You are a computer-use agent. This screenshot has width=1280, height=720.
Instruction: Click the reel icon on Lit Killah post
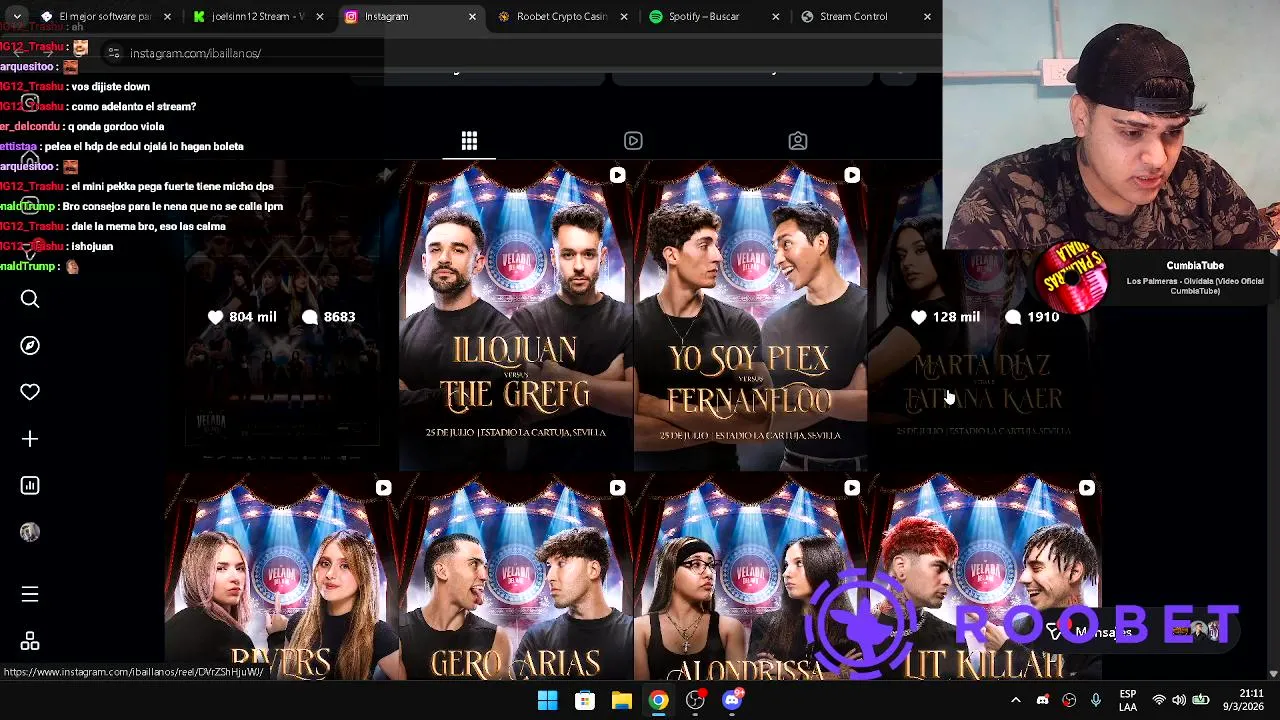(1086, 488)
